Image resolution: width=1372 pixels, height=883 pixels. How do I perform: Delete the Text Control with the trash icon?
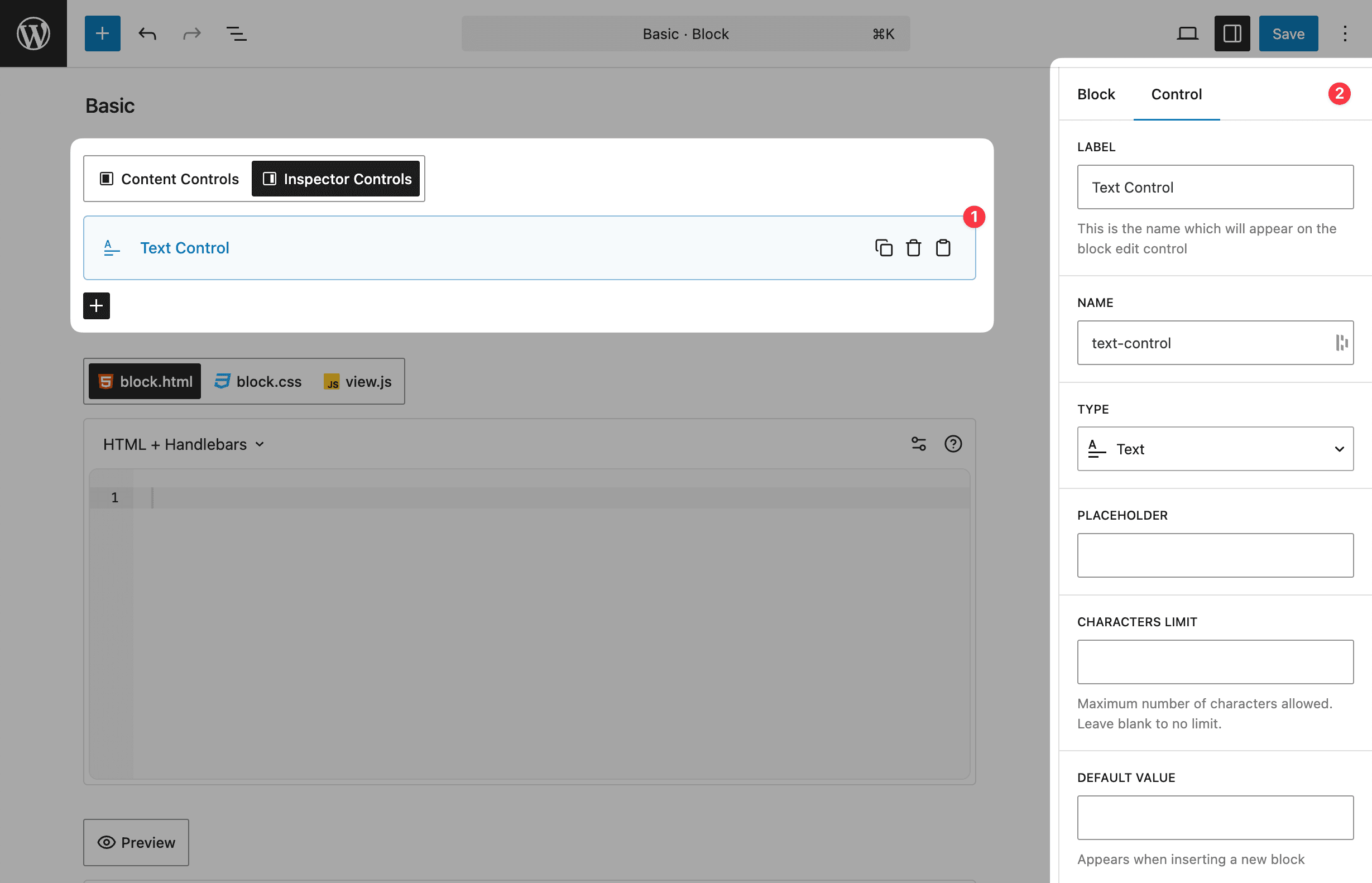click(x=913, y=248)
